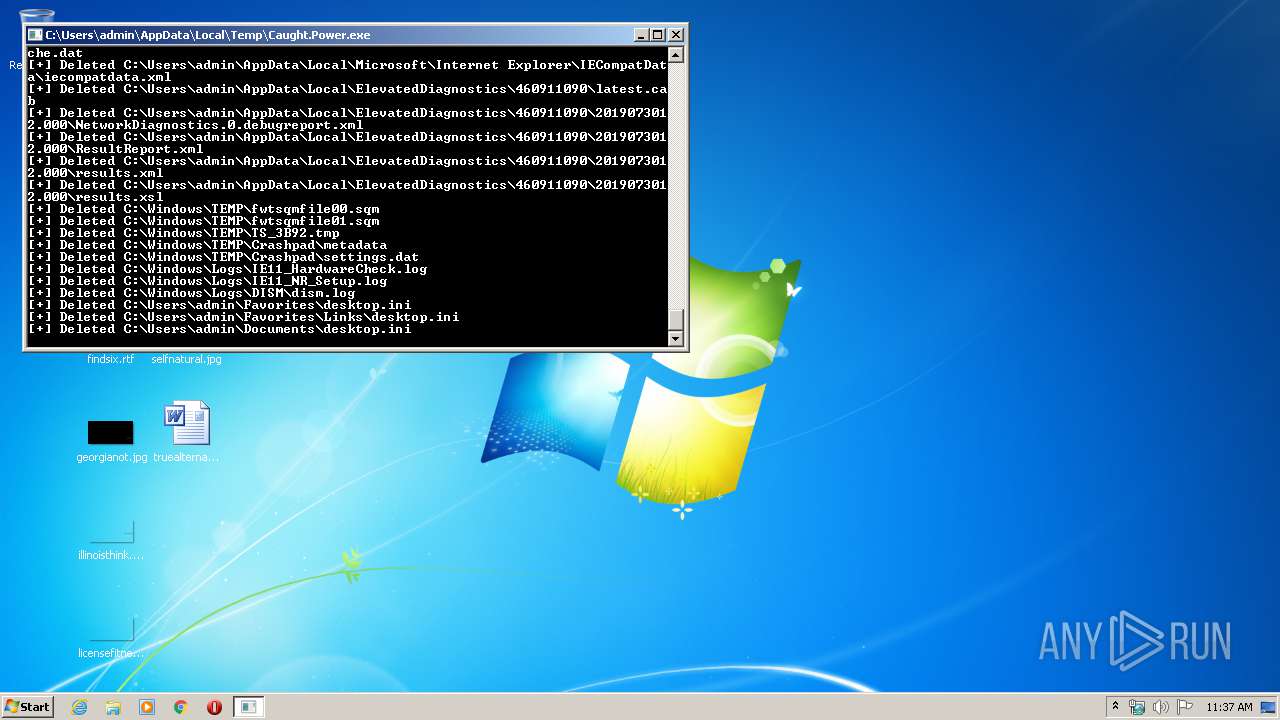Click the line deleting IE11_NR_Setup.log

tap(207, 281)
